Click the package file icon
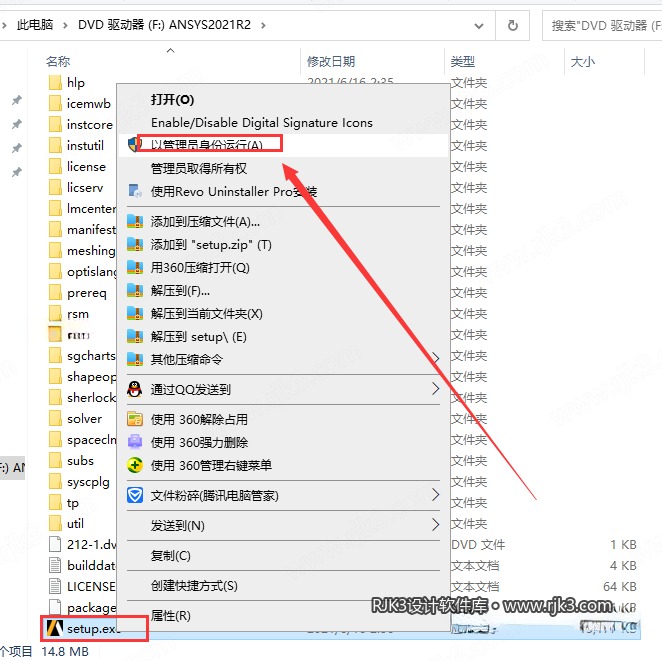This screenshot has width=662, height=661. tap(55, 607)
